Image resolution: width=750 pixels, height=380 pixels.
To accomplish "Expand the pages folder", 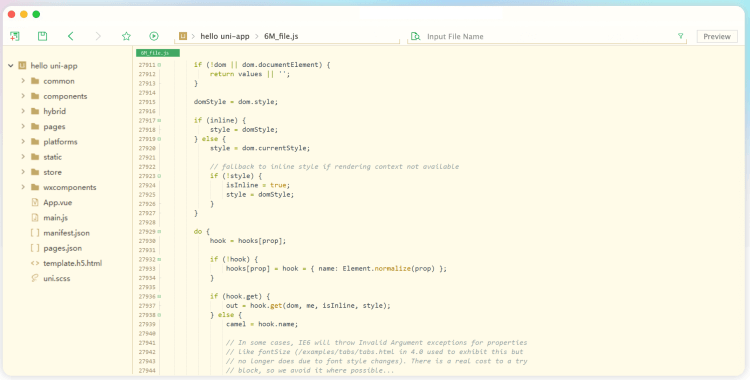I will click(x=23, y=126).
